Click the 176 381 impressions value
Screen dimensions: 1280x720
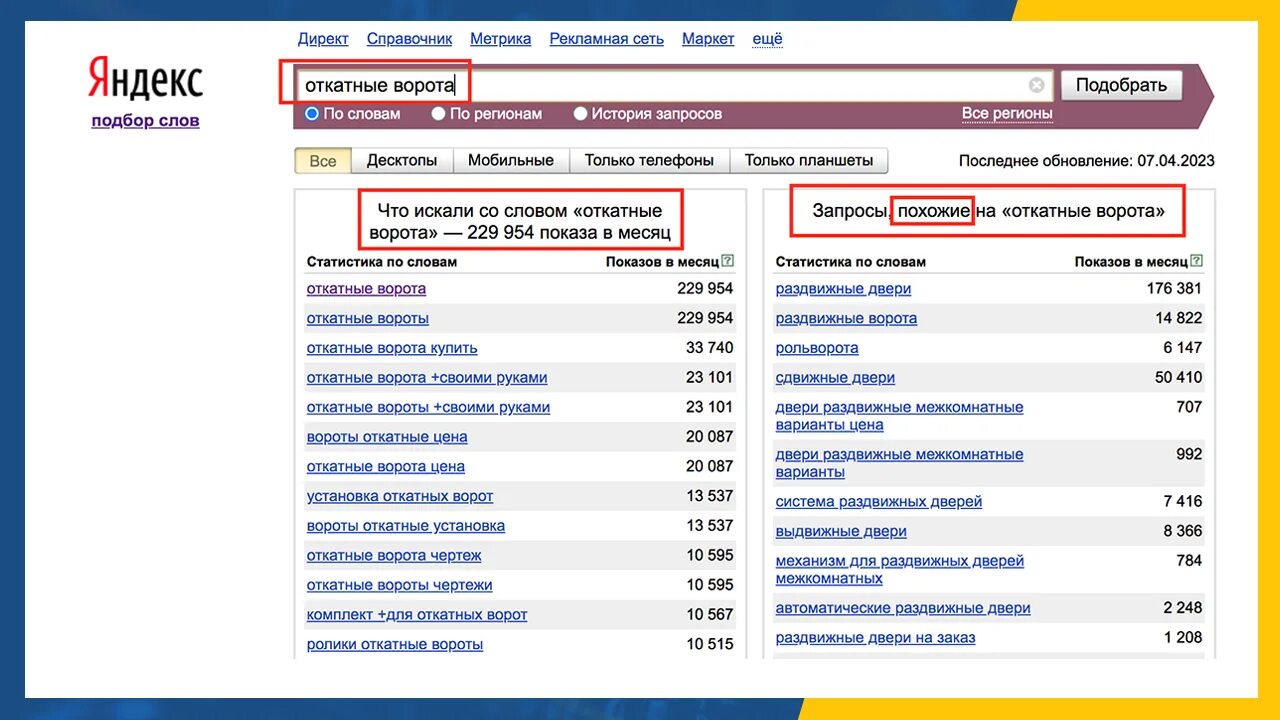[1174, 289]
